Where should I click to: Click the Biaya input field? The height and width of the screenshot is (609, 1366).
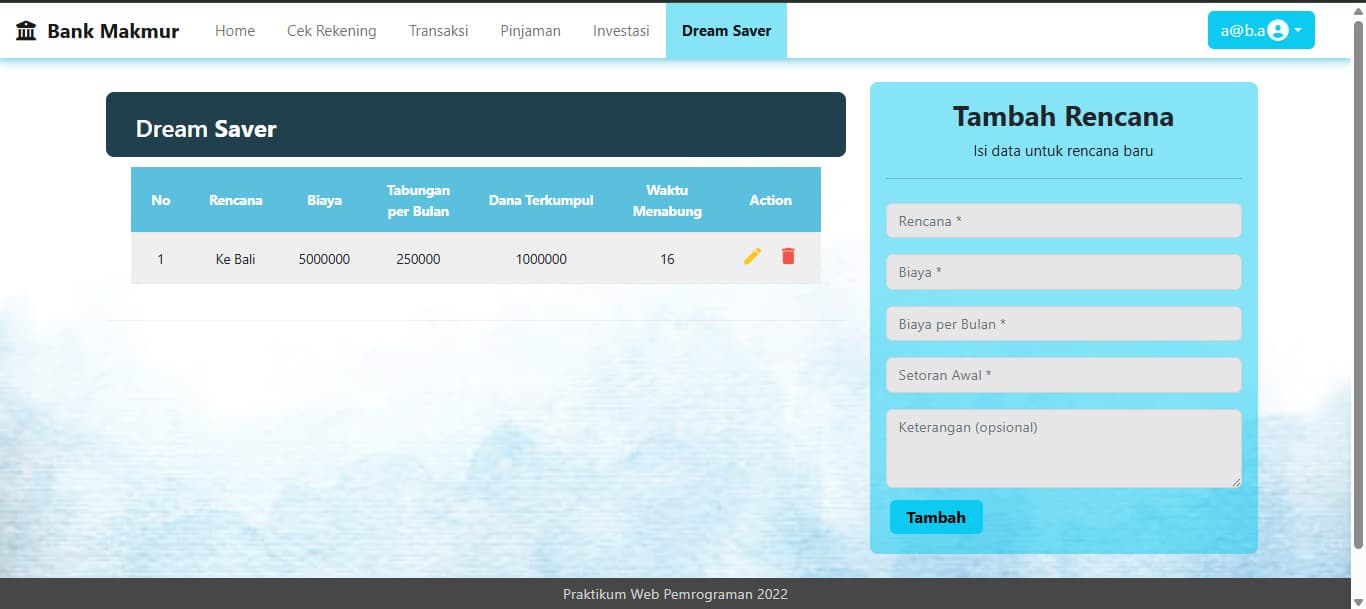(x=1063, y=271)
